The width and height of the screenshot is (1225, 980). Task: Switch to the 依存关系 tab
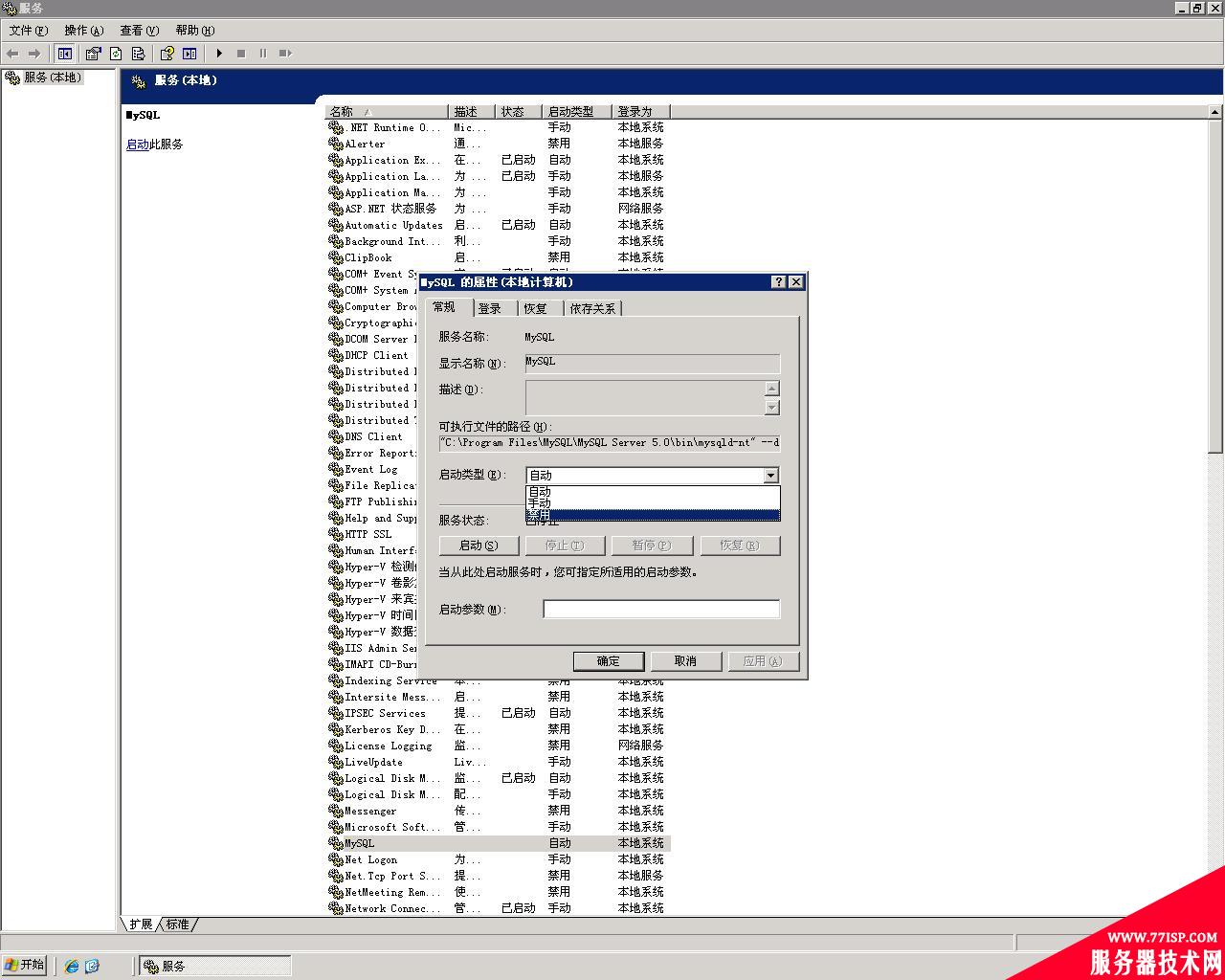coord(593,308)
